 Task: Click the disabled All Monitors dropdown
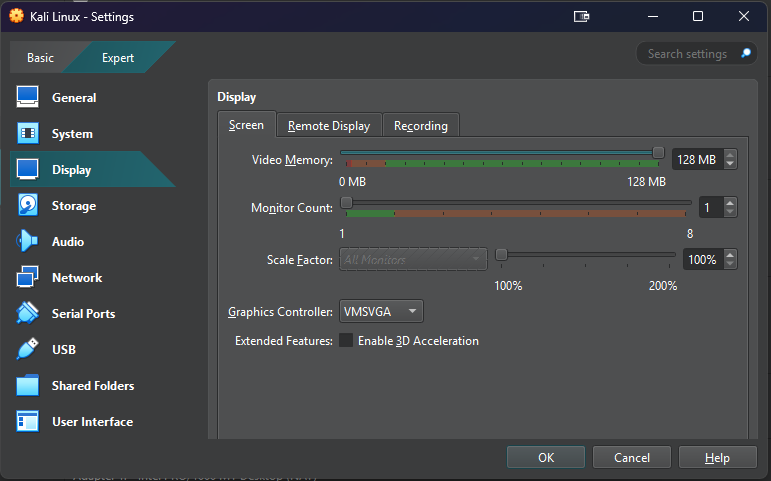(413, 259)
